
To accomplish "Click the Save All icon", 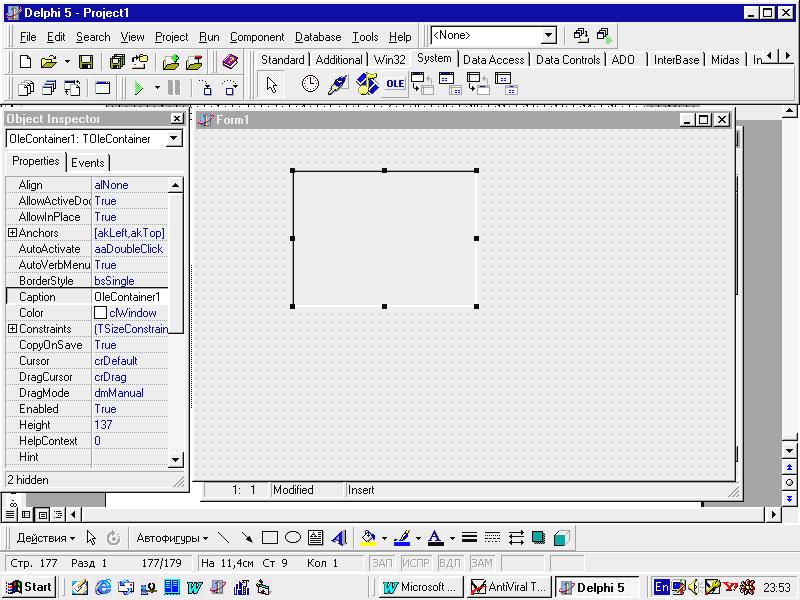I will 117,62.
